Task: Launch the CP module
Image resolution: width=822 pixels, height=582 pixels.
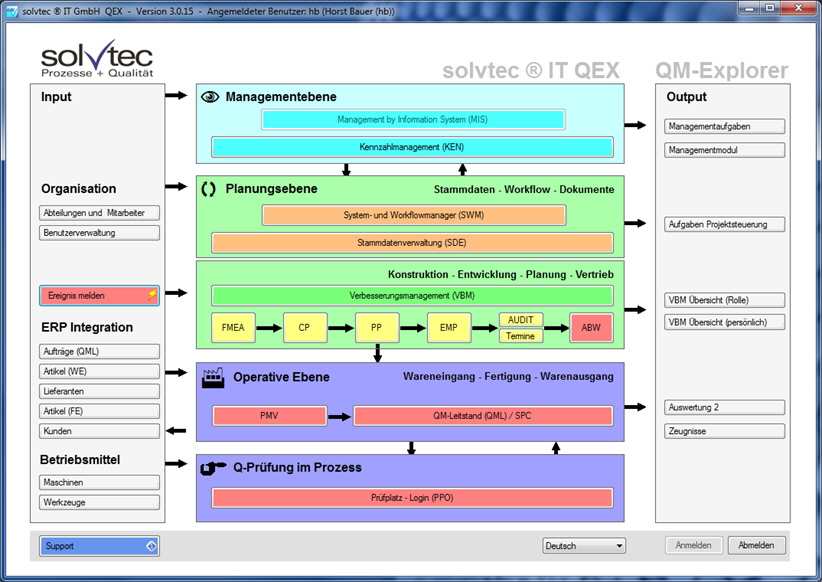Action: coord(305,328)
